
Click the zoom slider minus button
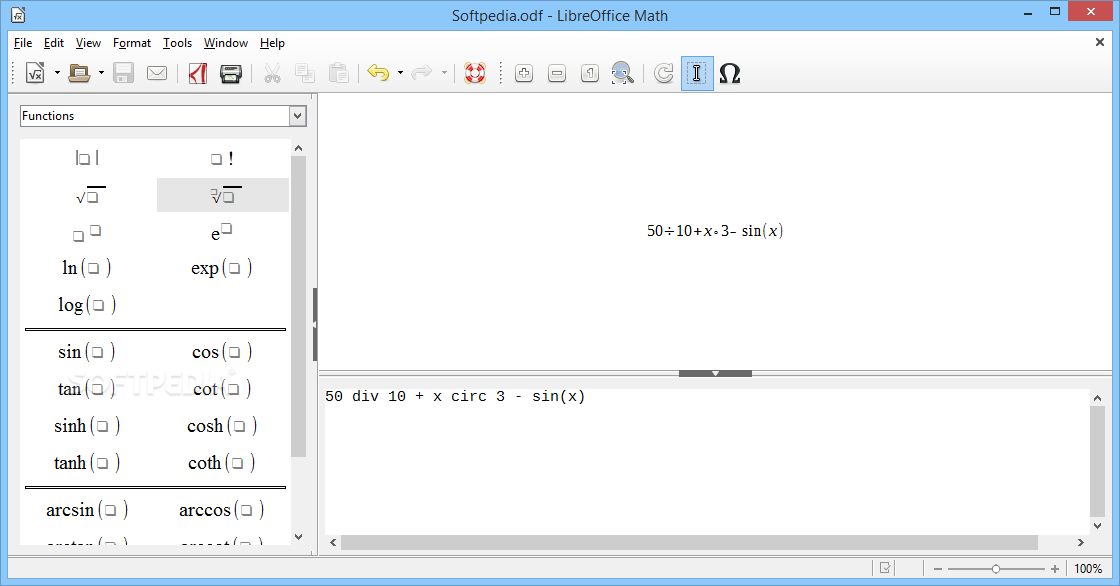938,569
